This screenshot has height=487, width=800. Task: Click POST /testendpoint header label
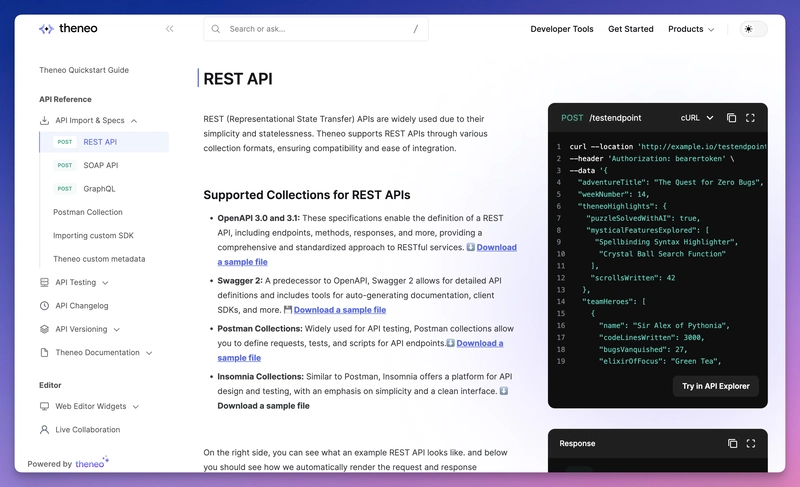pyautogui.click(x=601, y=118)
